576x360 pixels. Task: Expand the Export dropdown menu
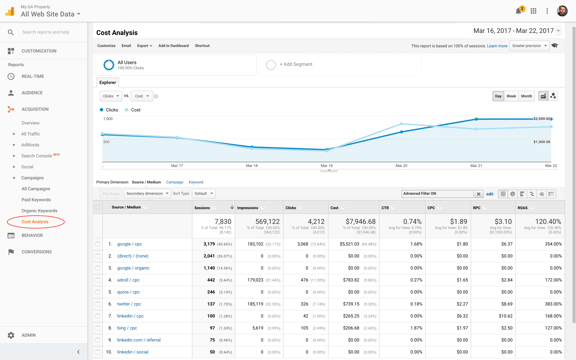point(144,46)
